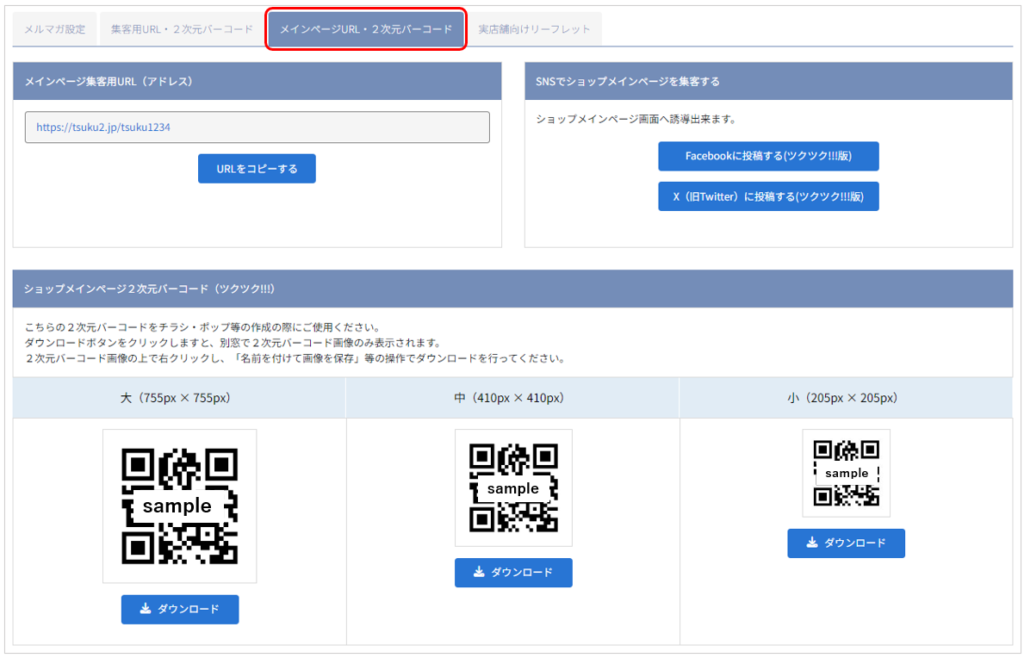Click the medium QR code sample image
The height and width of the screenshot is (658, 1024).
point(513,488)
